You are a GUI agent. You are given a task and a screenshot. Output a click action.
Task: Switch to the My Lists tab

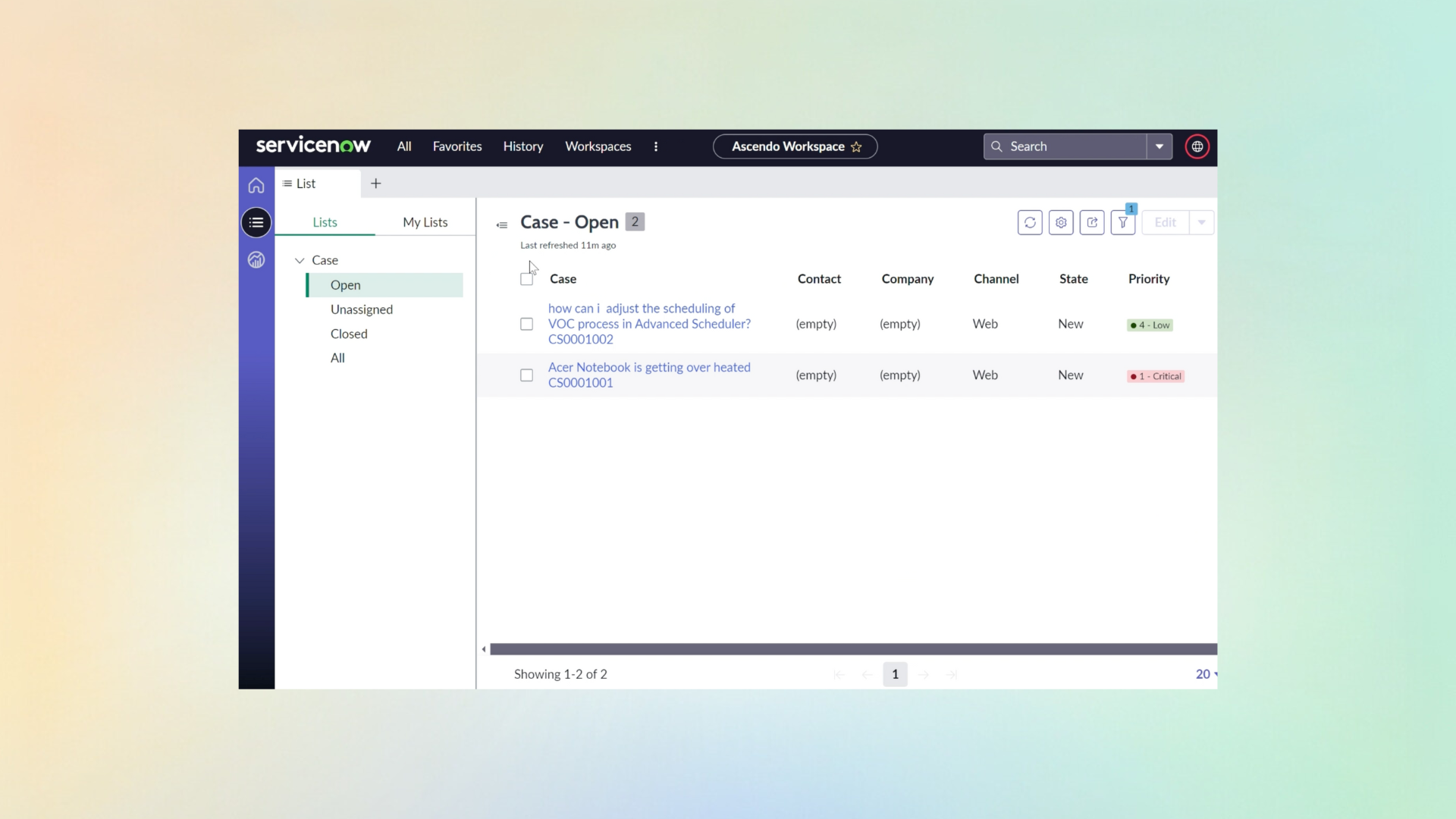coord(425,222)
